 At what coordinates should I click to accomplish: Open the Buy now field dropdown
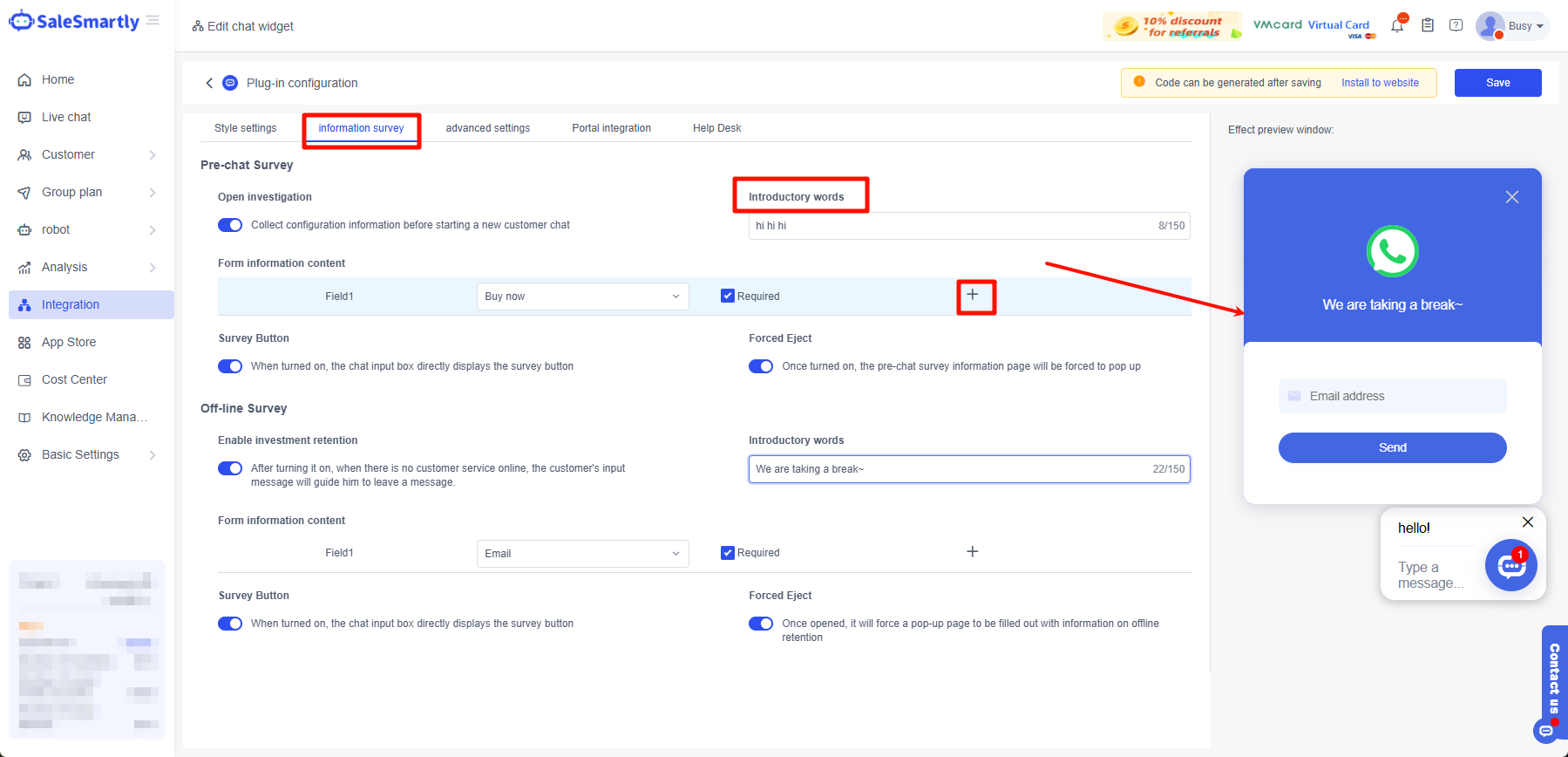click(582, 297)
